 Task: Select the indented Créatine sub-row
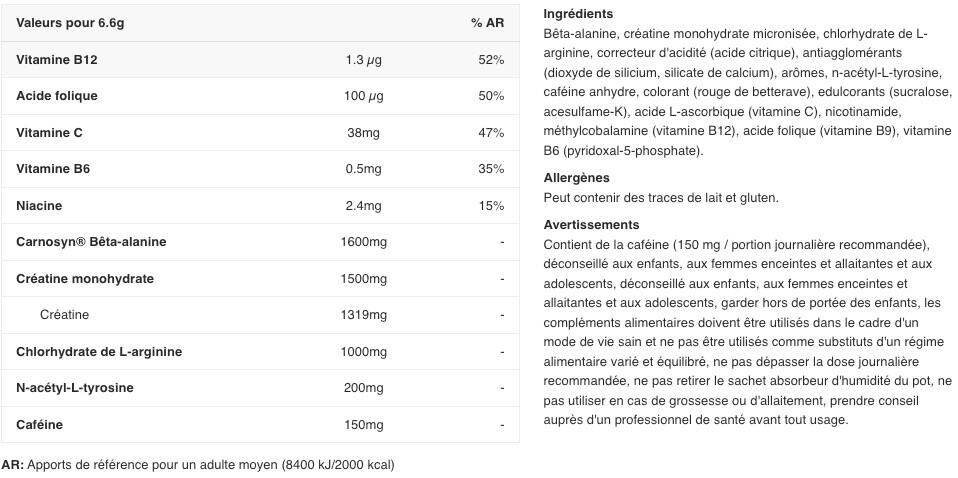tap(64, 315)
